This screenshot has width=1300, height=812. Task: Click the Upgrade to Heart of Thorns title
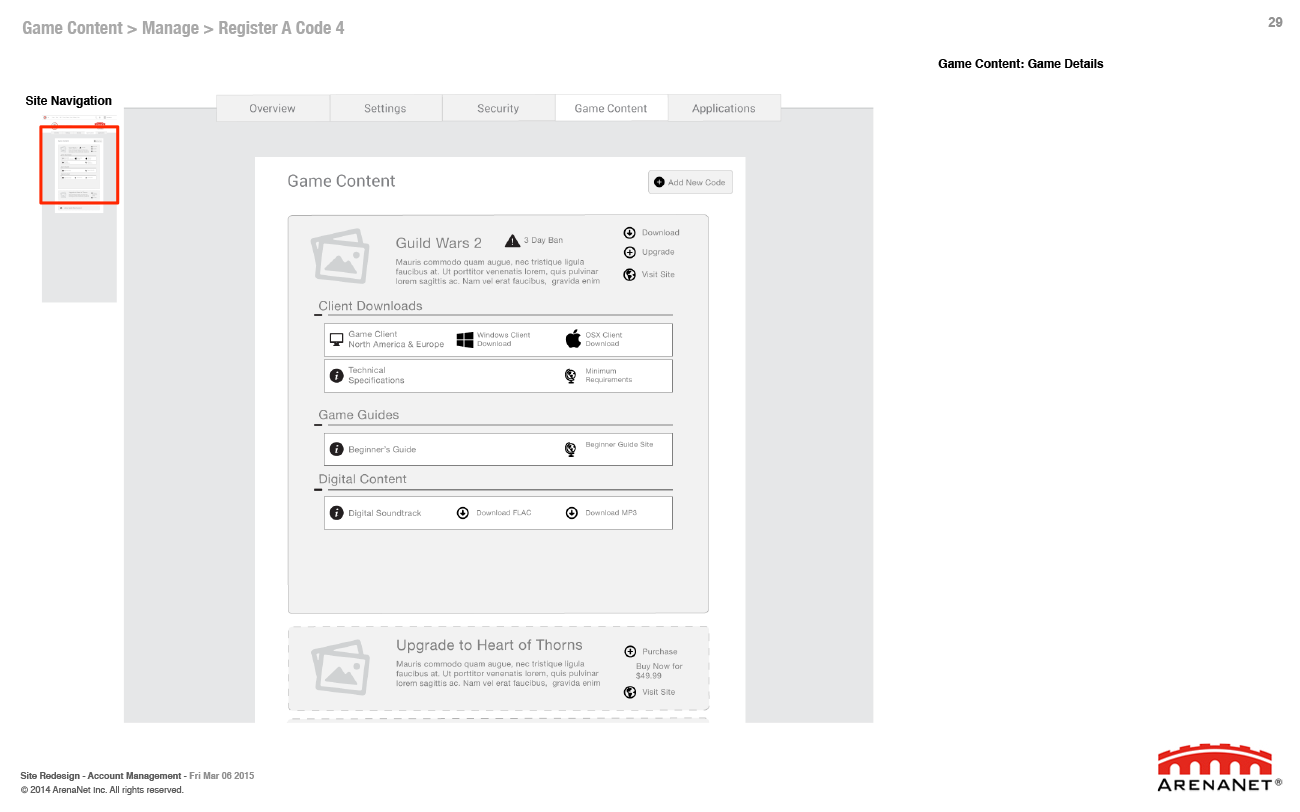click(489, 645)
